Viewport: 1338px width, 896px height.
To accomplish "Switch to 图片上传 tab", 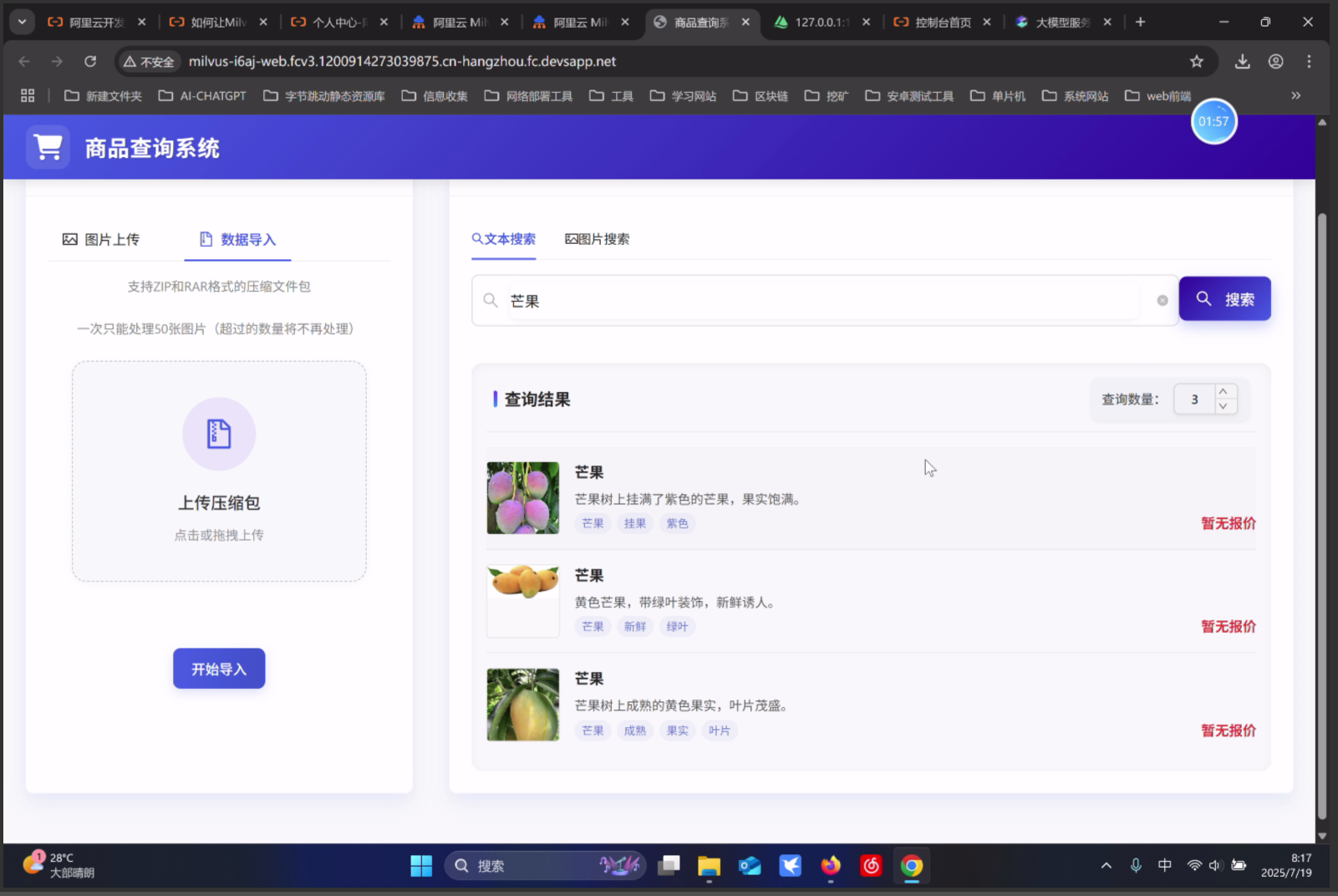I will pyautogui.click(x=101, y=240).
